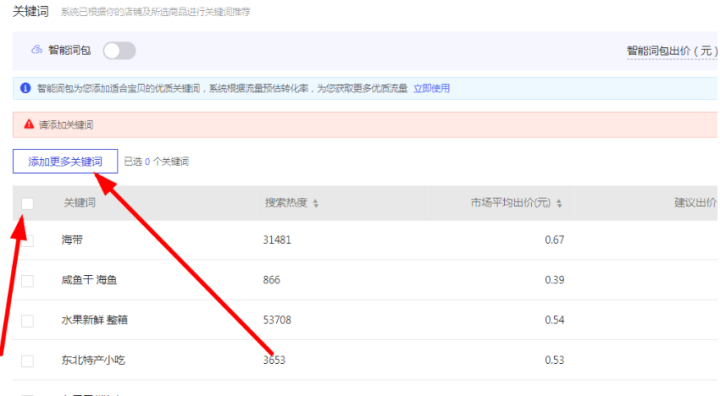Select the keyword 水果新鲜 整箱
Viewport: 720px width, 396px height.
pos(95,320)
